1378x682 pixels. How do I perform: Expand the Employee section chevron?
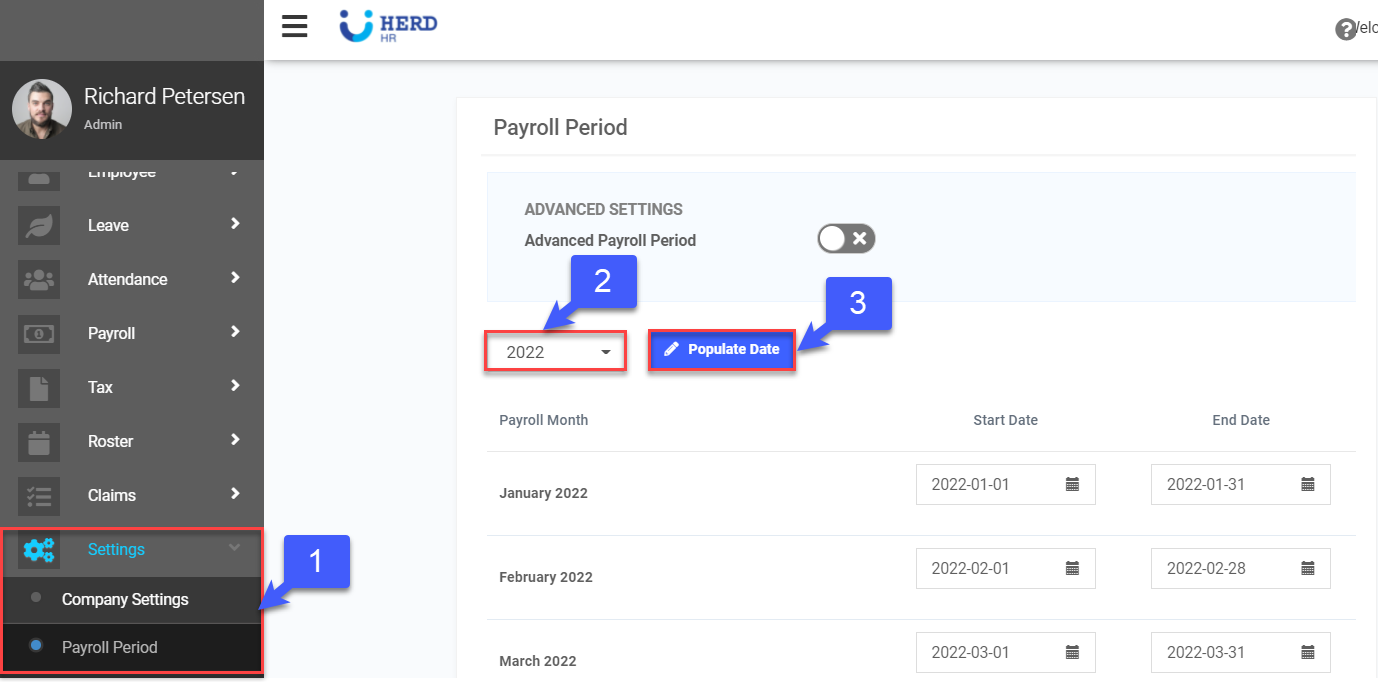(235, 171)
